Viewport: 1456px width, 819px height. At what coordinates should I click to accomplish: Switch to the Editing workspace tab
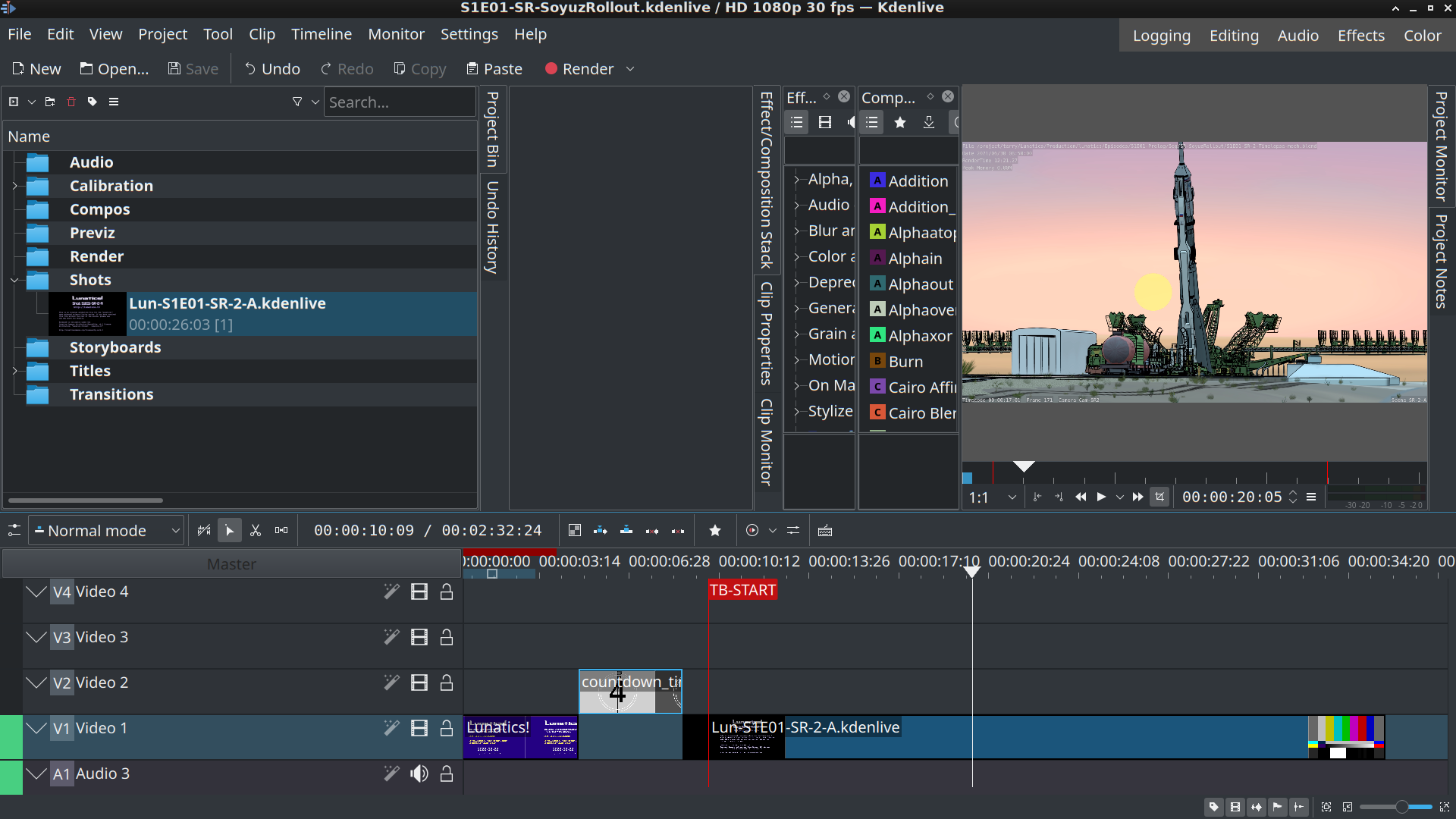pyautogui.click(x=1233, y=36)
